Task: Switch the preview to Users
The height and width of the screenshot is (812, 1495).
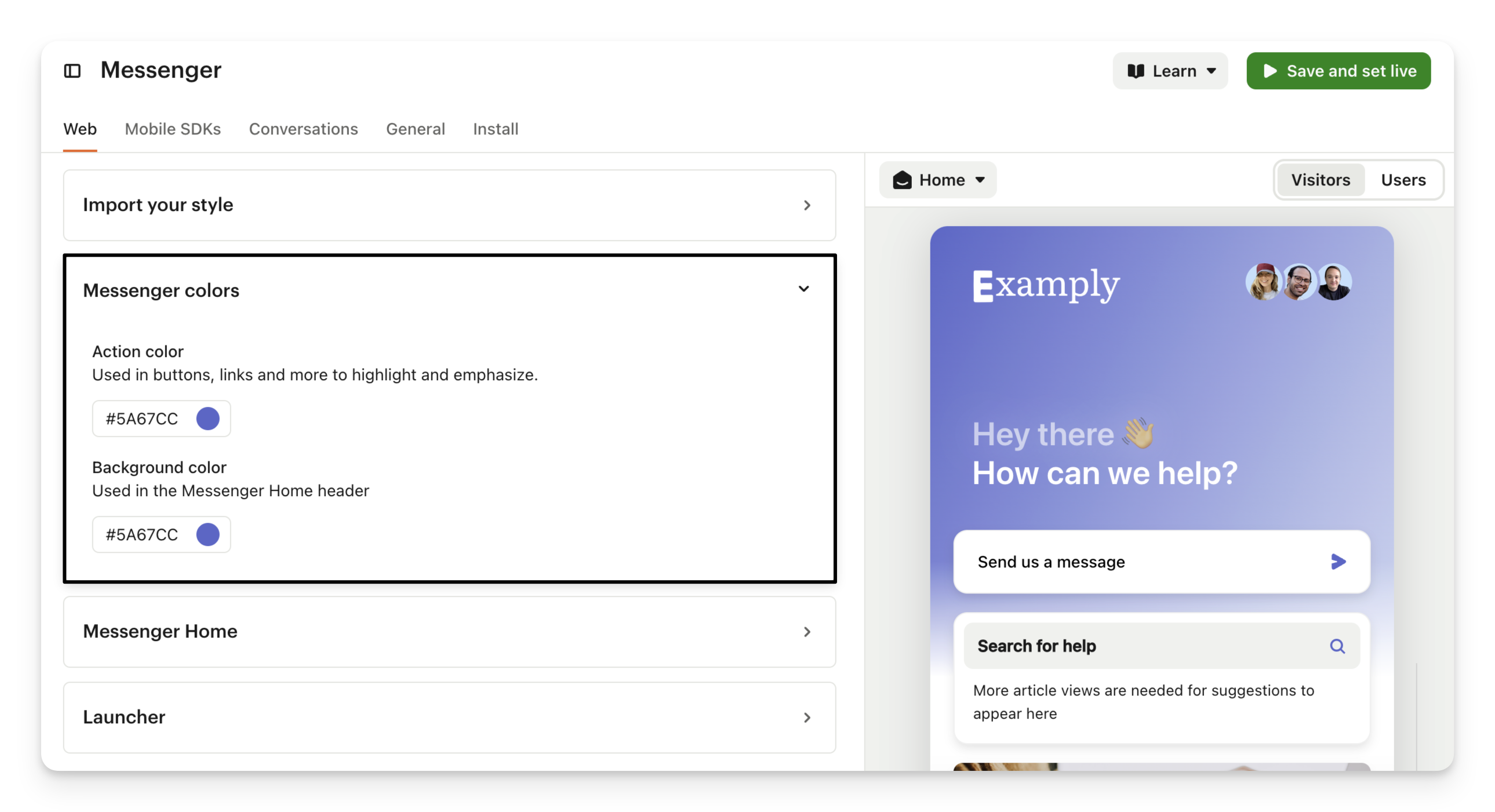Action: pyautogui.click(x=1403, y=180)
